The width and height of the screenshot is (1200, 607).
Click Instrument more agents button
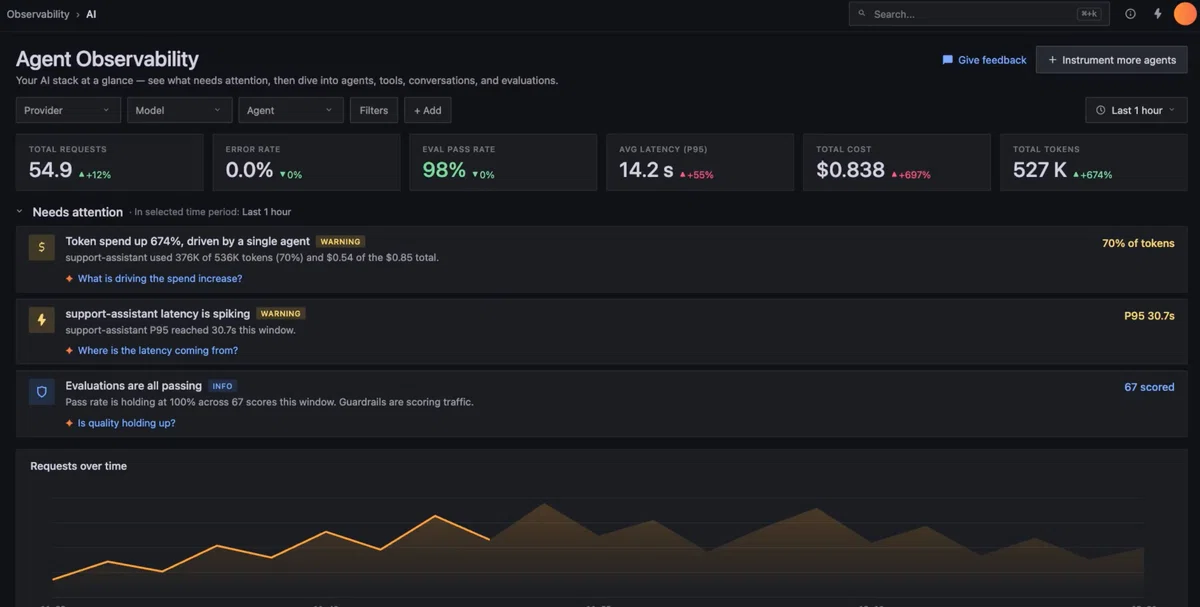click(x=1111, y=60)
